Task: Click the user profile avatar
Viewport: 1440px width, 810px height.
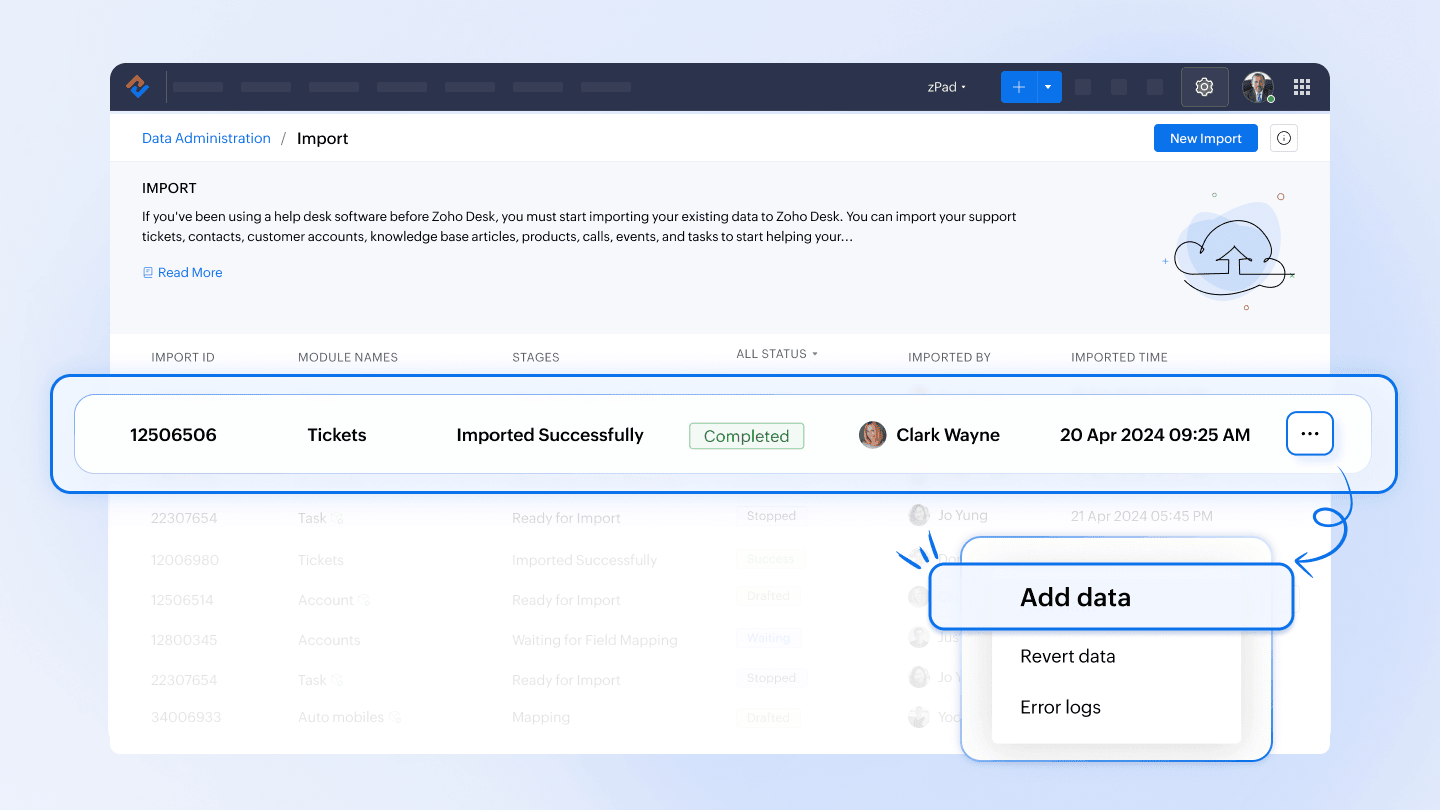Action: [1257, 87]
